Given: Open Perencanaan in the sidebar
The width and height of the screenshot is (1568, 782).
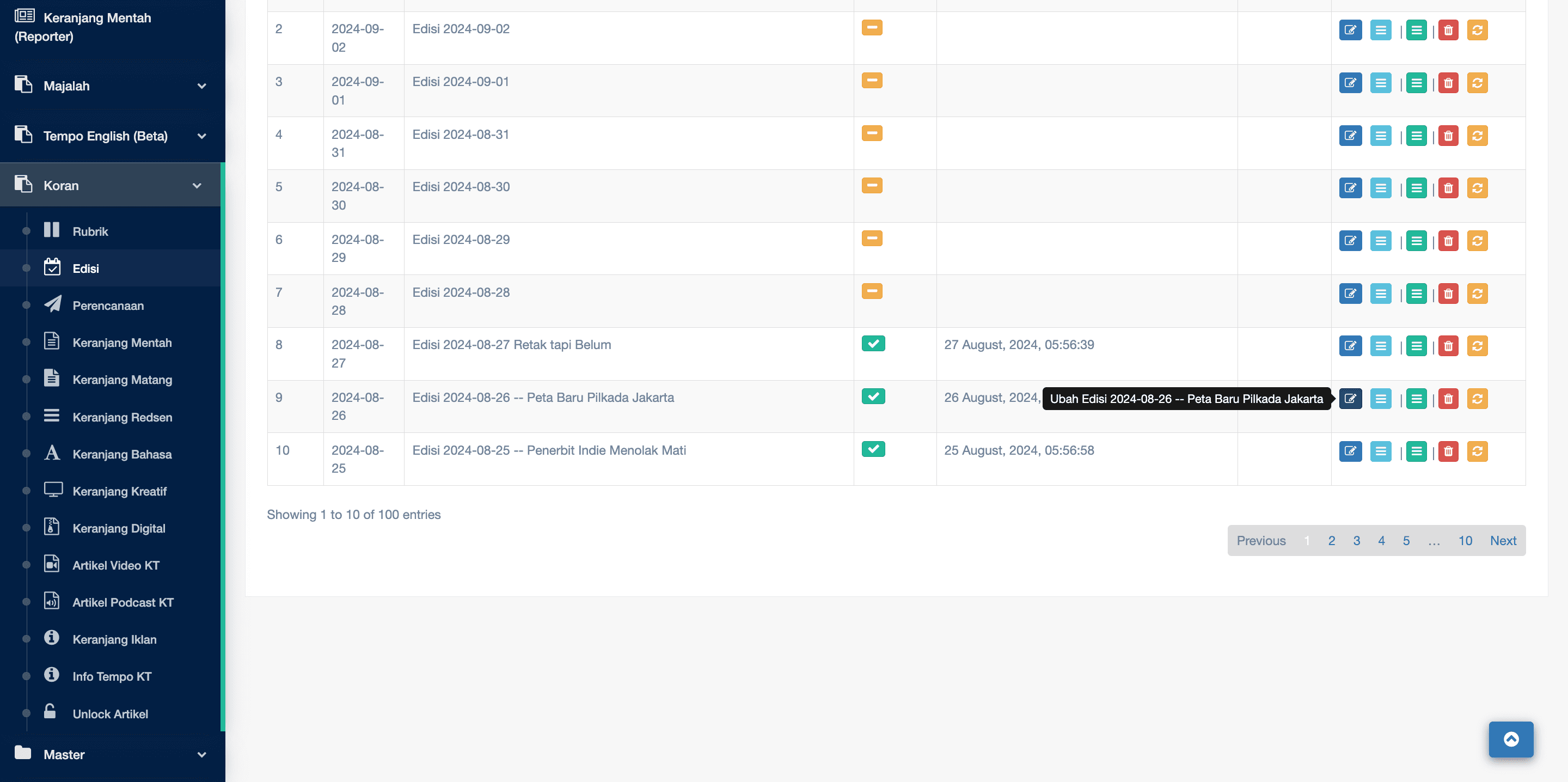Looking at the screenshot, I should click(110, 306).
